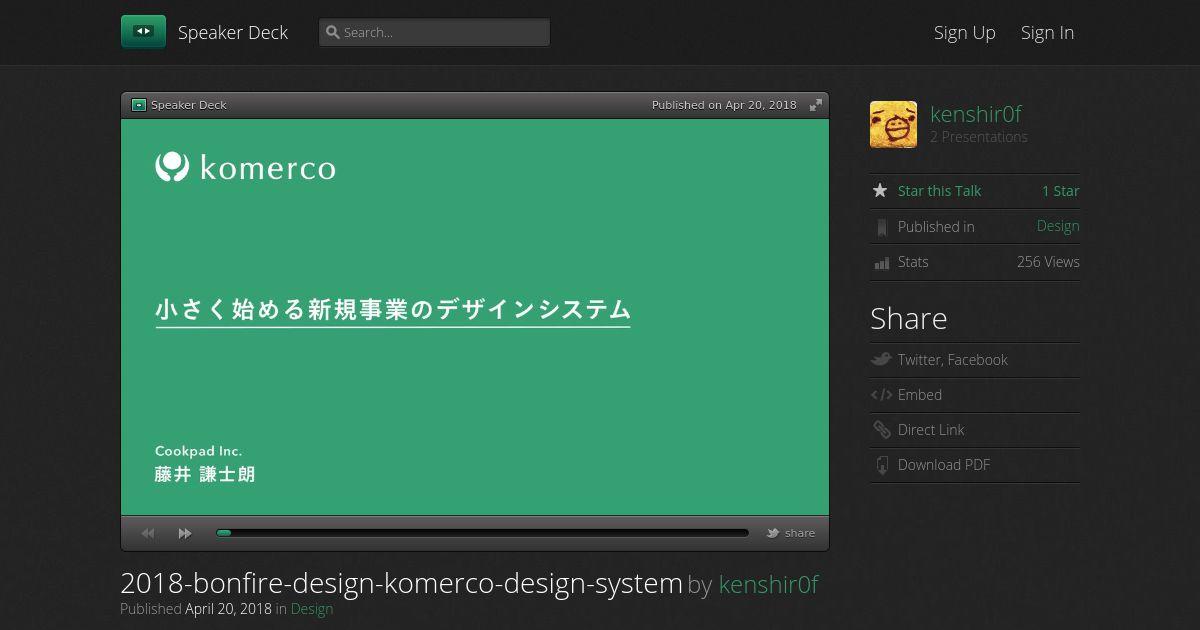The width and height of the screenshot is (1200, 630).
Task: Seek on the slide progress bar
Action: tap(482, 533)
